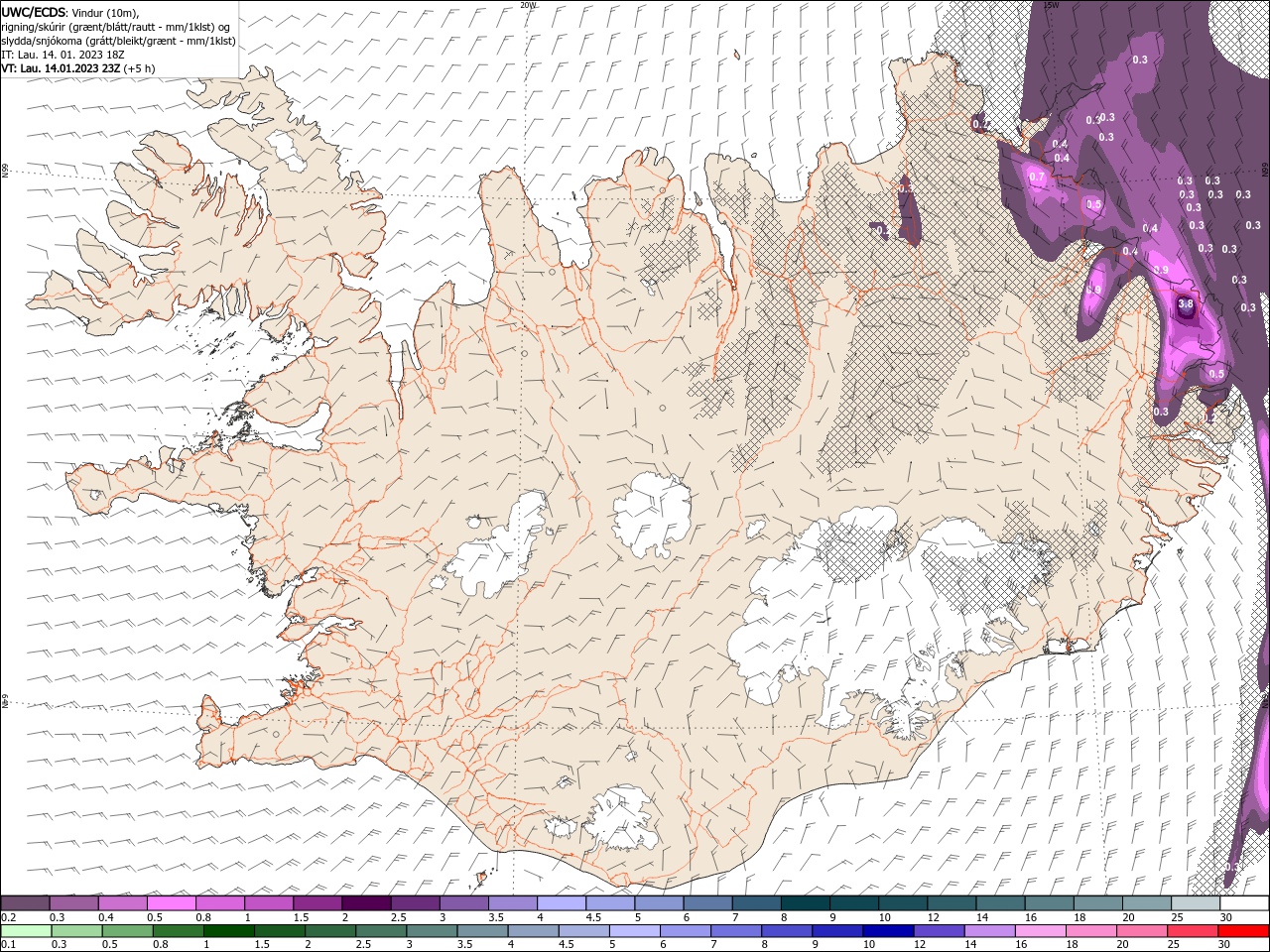Click the light lavender swatch above upper label 4
The image size is (1270, 952).
pyautogui.click(x=562, y=903)
